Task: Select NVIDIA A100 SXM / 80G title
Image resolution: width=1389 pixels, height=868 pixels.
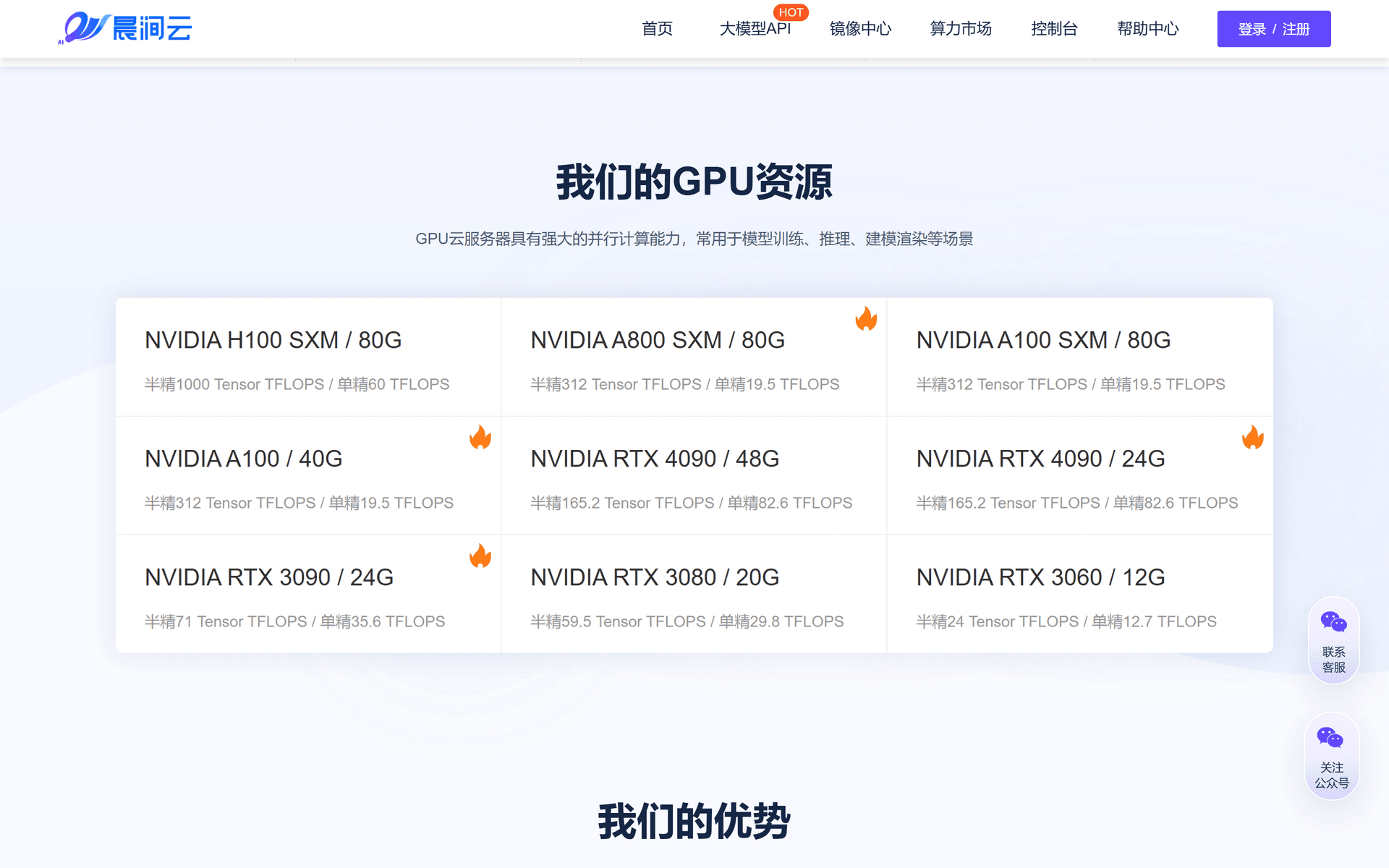Action: (x=1043, y=340)
